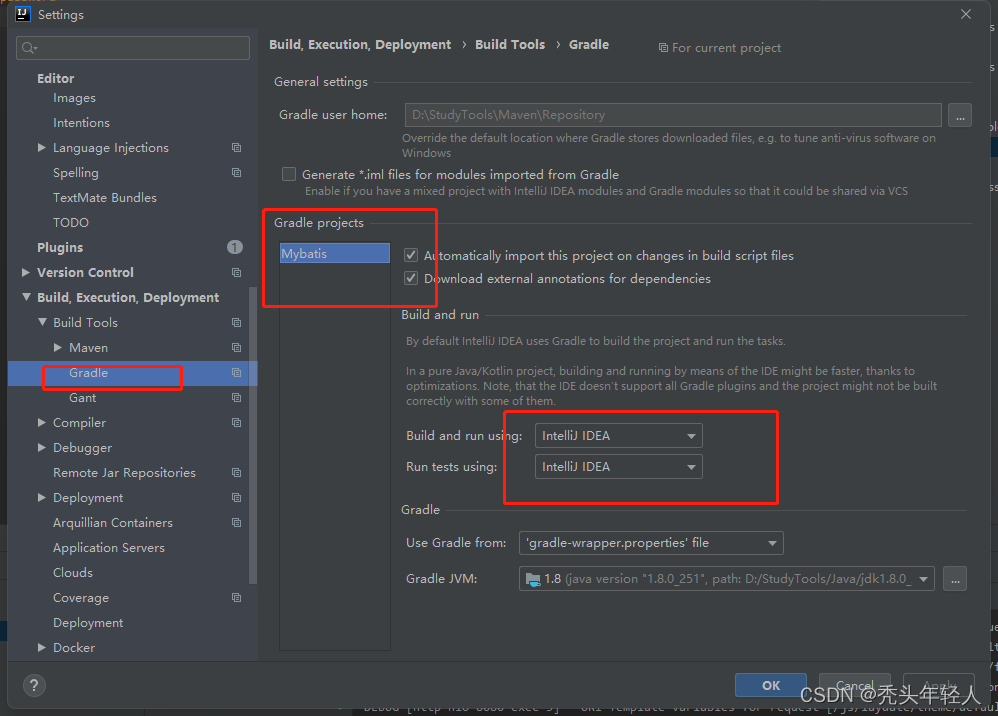This screenshot has width=998, height=716.
Task: Collapse the Build Tools node
Action: pos(42,322)
